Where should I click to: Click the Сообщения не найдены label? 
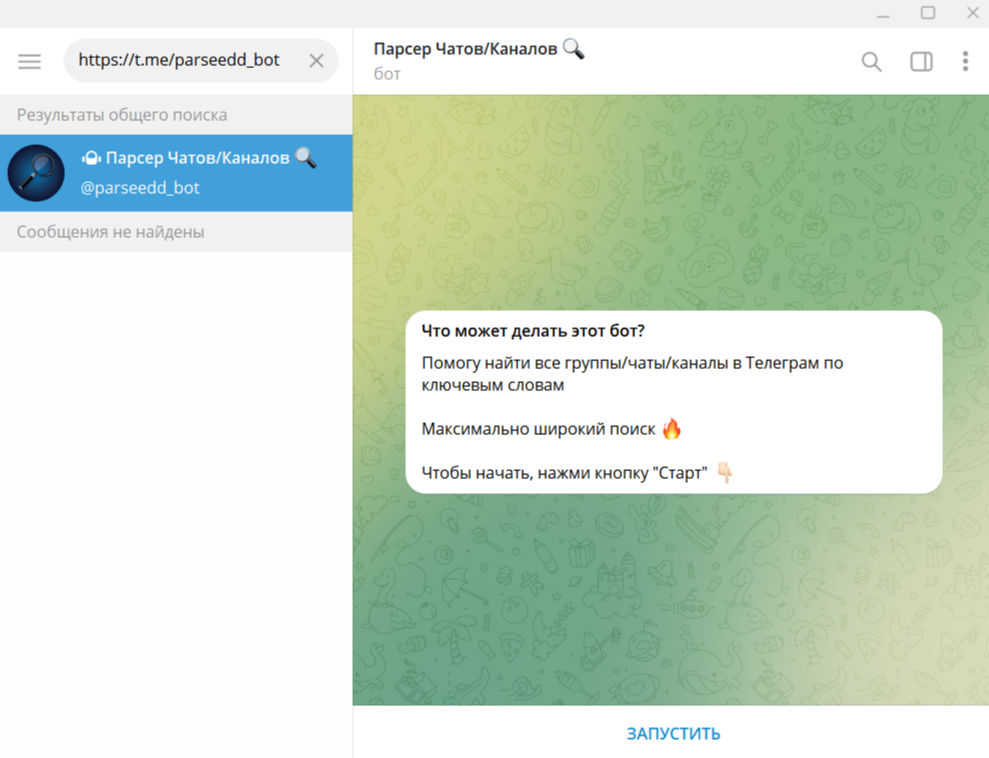coord(110,232)
